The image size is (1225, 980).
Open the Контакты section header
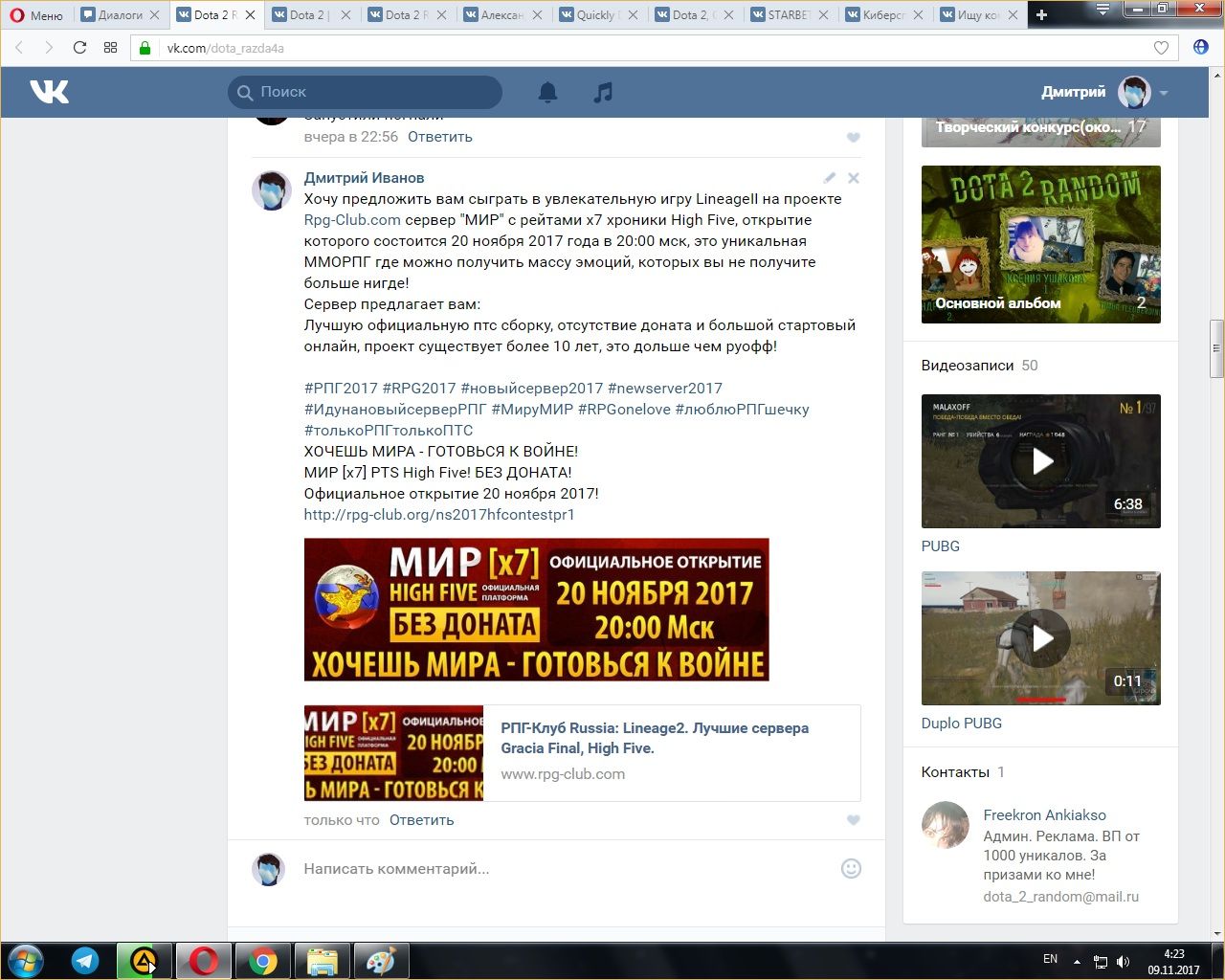coord(955,772)
